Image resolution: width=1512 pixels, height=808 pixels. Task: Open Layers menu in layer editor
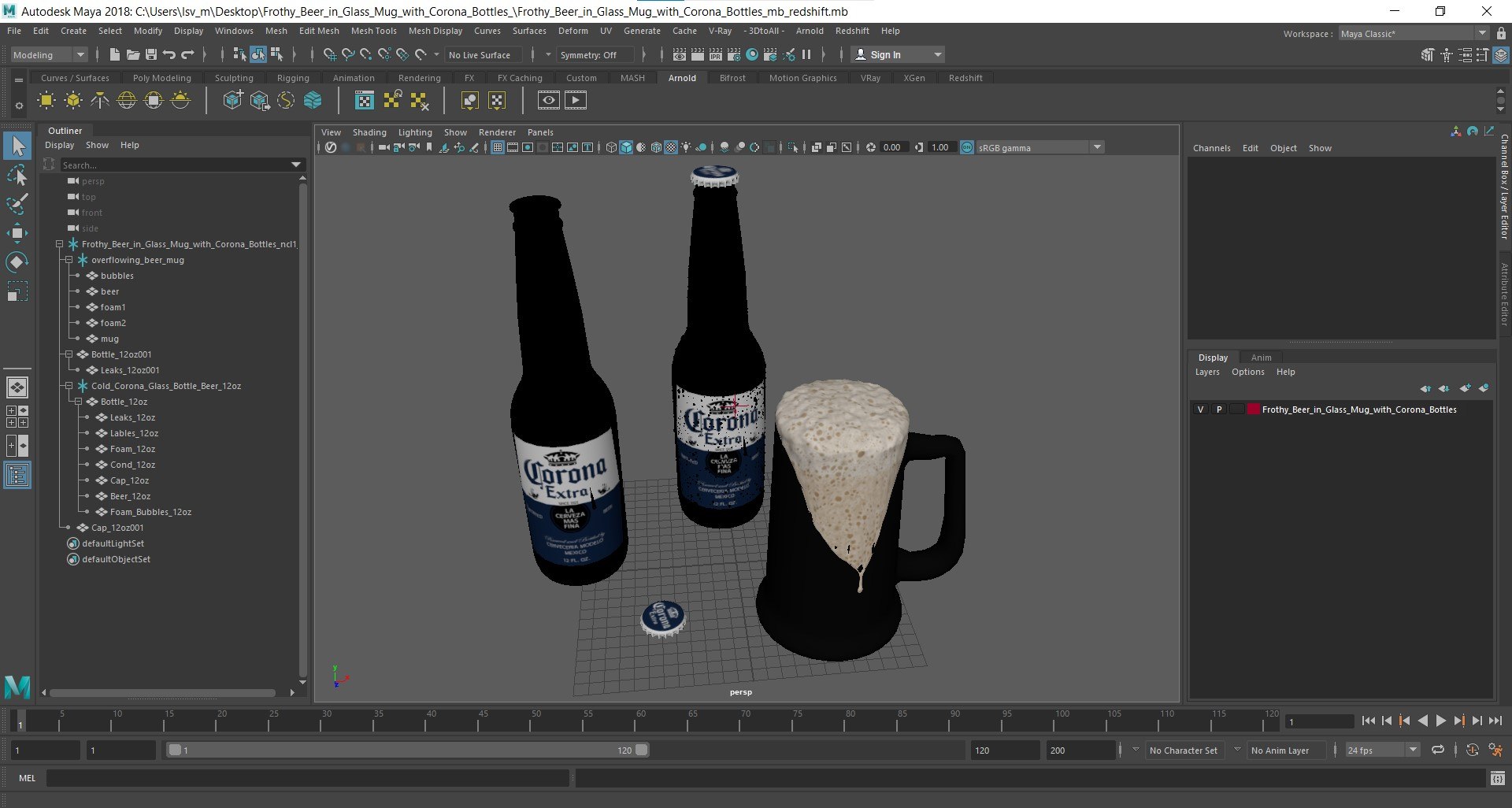[1207, 372]
